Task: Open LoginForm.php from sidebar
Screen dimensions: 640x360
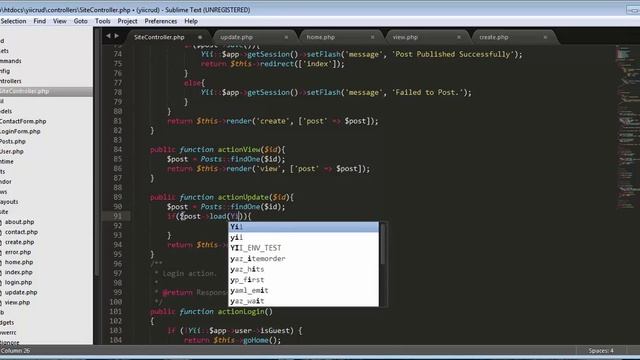Action: tap(20, 131)
